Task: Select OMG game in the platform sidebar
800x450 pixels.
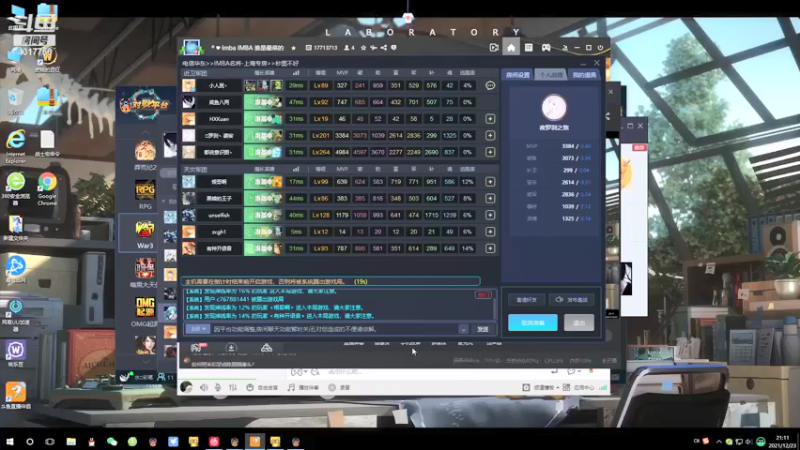Action: 145,311
